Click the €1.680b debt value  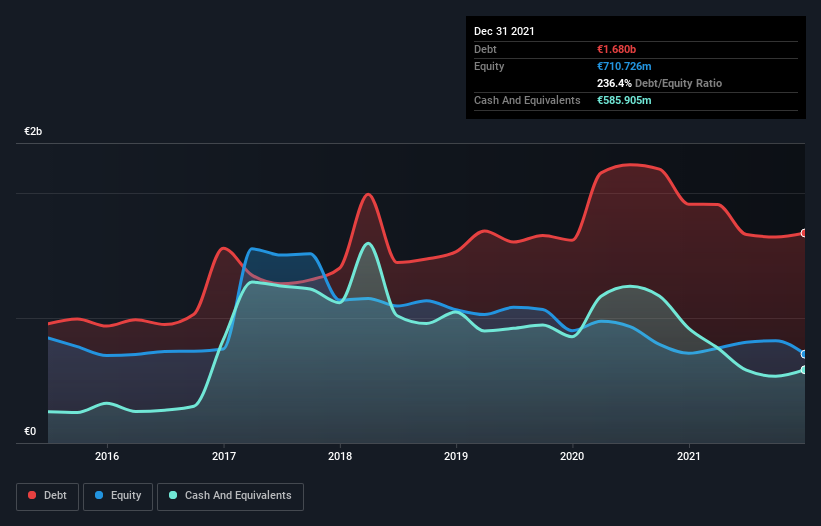click(616, 49)
